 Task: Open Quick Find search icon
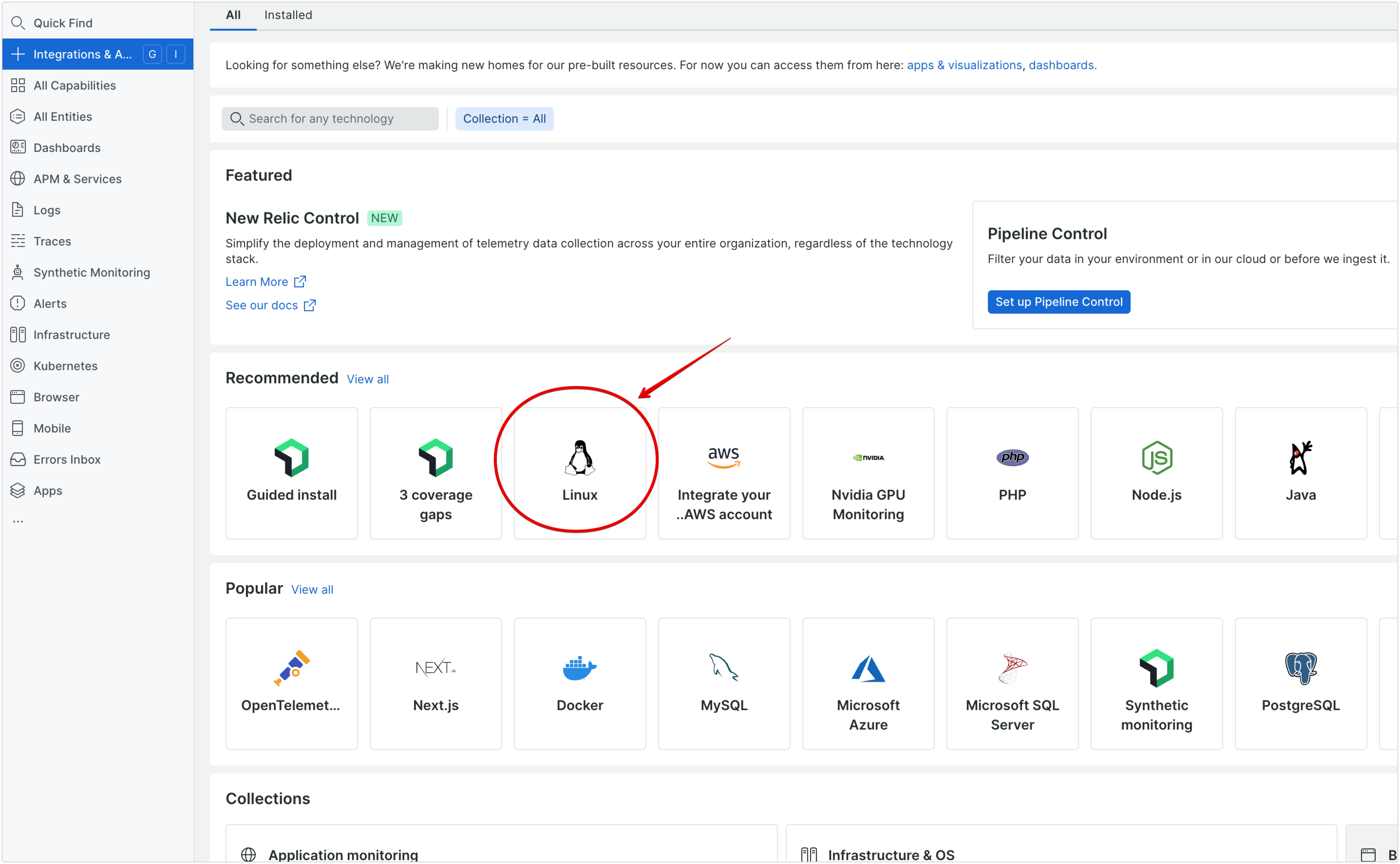(18, 23)
